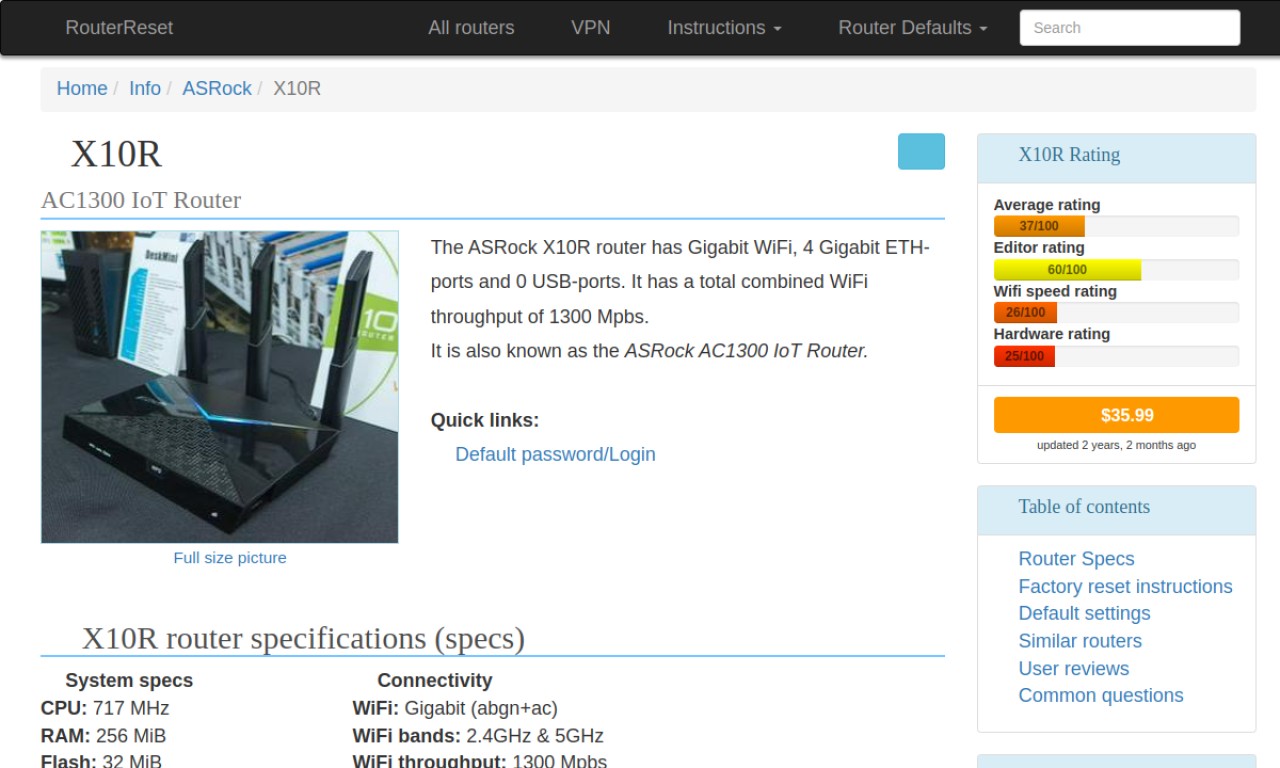Jump to Similar routers section
The width and height of the screenshot is (1280, 768).
pyautogui.click(x=1080, y=641)
